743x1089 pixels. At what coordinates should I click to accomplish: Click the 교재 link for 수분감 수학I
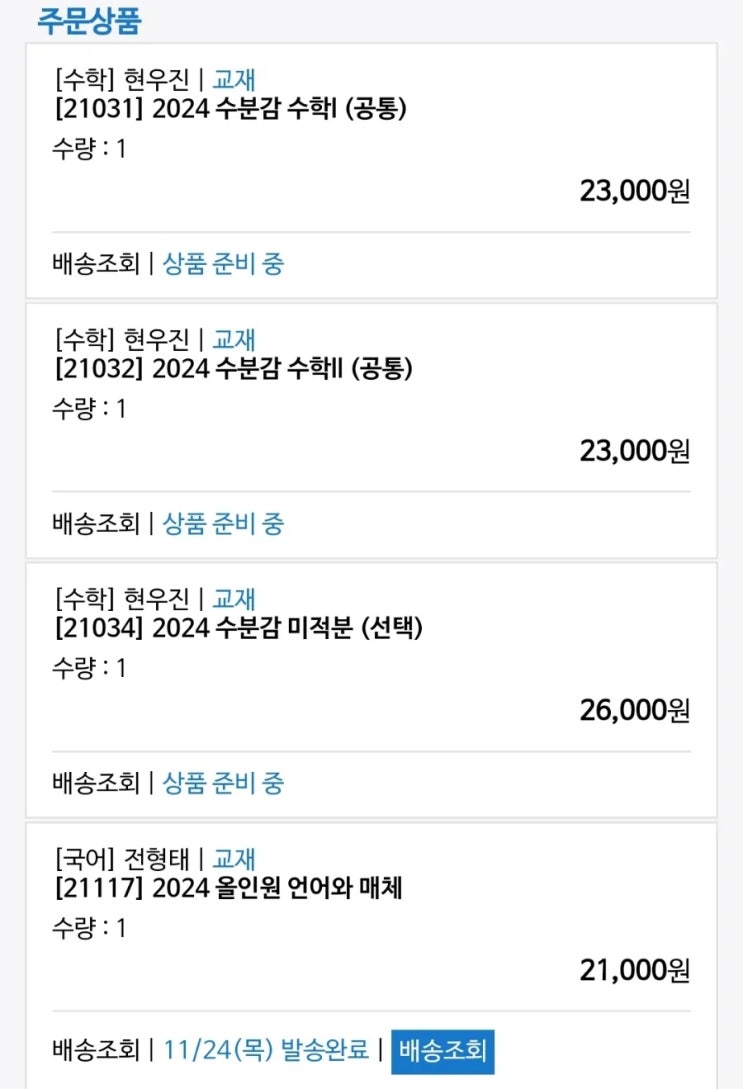pos(234,80)
